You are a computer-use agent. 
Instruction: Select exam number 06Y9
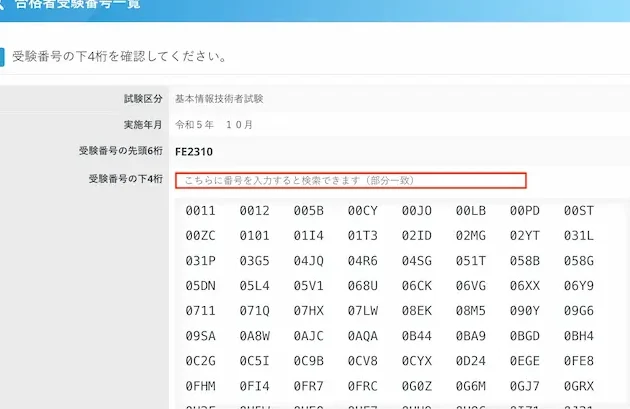[x=579, y=286]
